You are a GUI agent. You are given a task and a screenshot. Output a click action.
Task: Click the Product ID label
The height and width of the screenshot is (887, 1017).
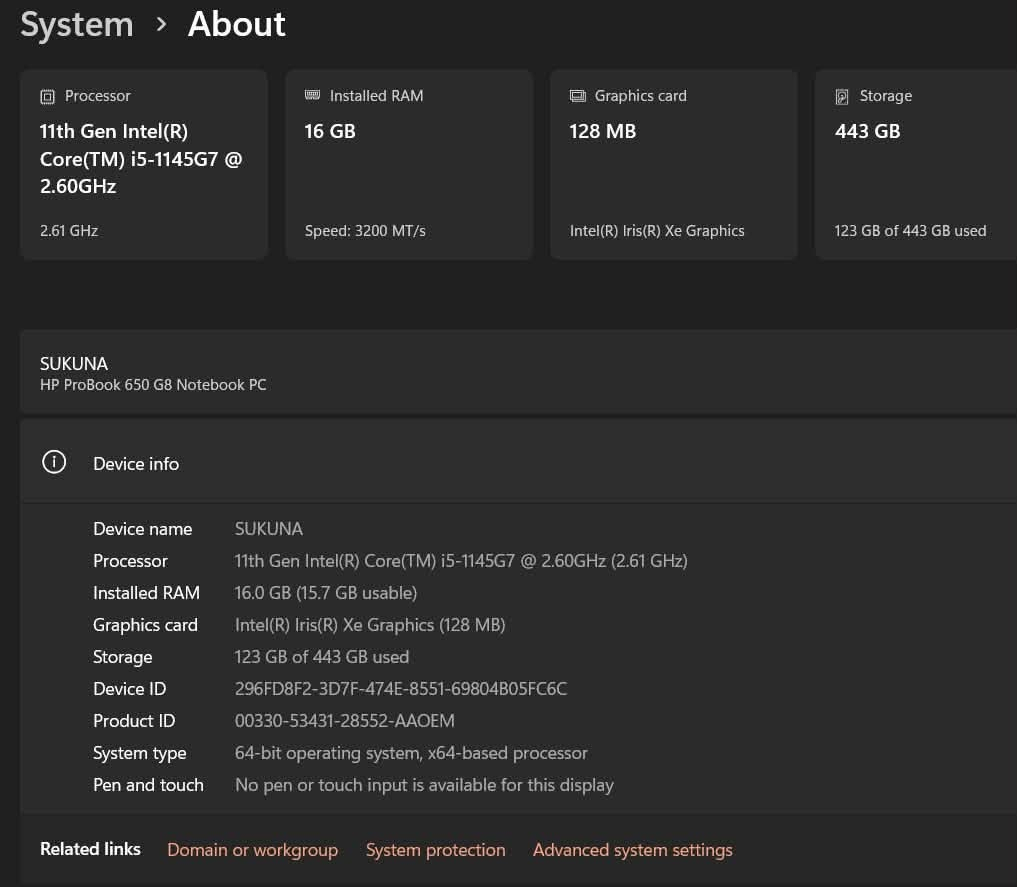point(134,721)
